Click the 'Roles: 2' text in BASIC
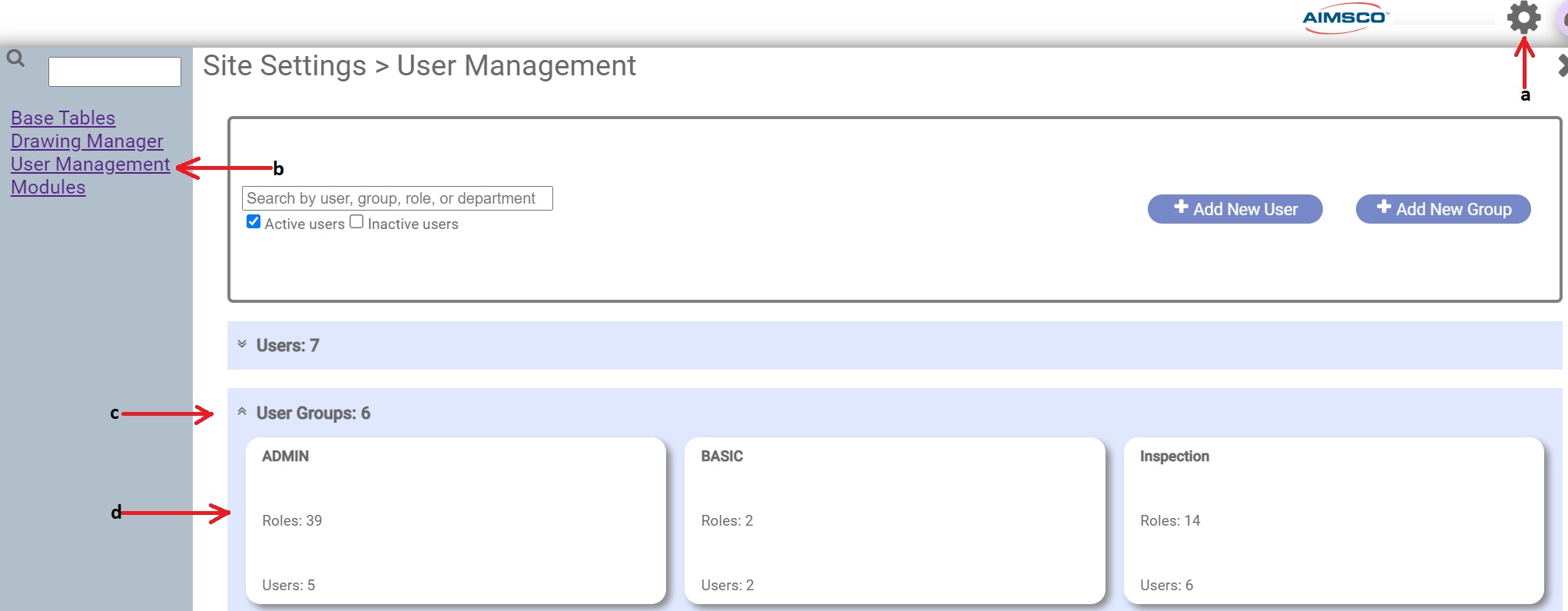This screenshot has width=1568, height=611. 727,521
